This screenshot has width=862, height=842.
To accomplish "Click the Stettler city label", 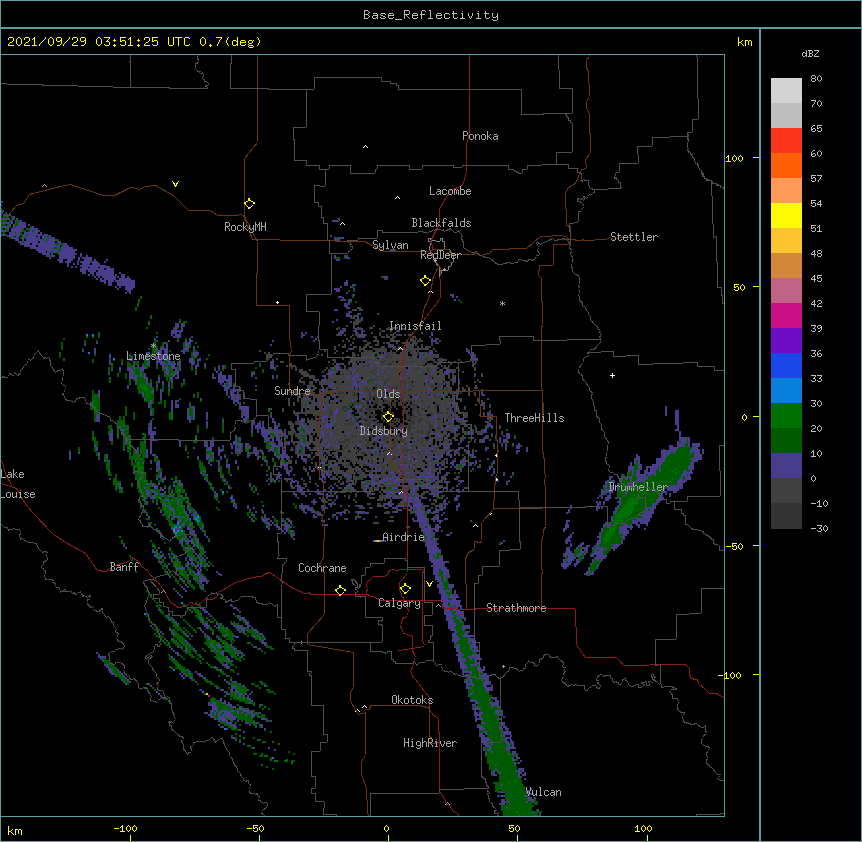I will pos(634,237).
